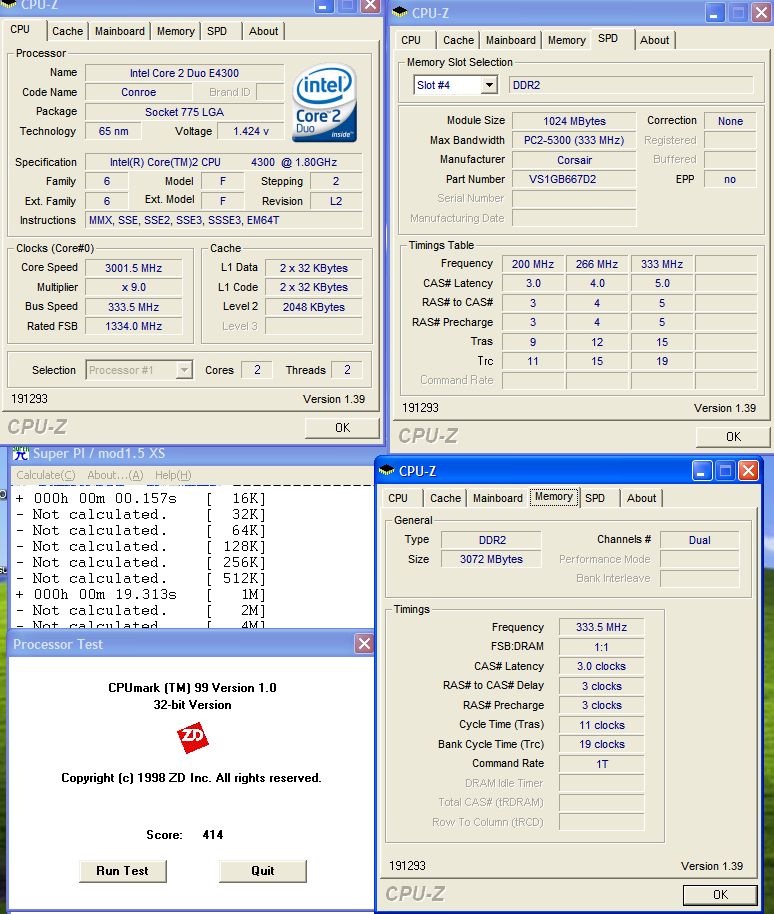Click the processor Name field Intel Core 2 Duo E4300

point(184,73)
